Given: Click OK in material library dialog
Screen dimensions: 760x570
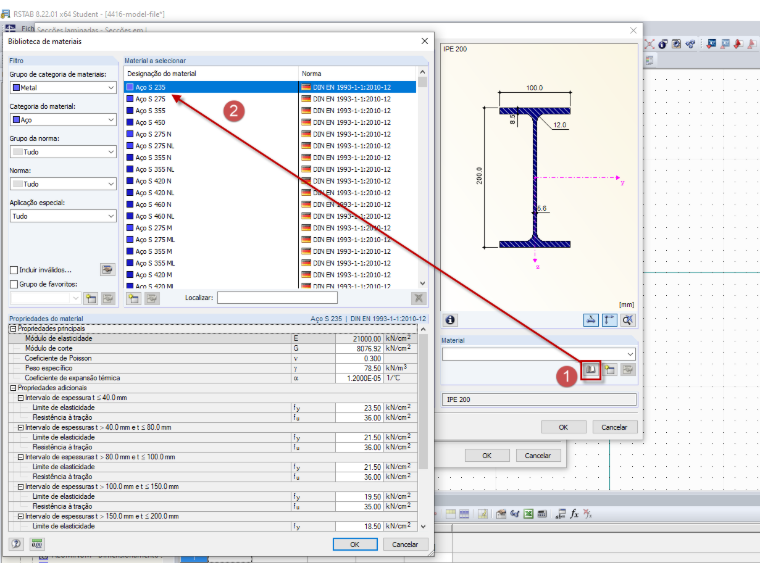Looking at the screenshot, I should pos(355,544).
